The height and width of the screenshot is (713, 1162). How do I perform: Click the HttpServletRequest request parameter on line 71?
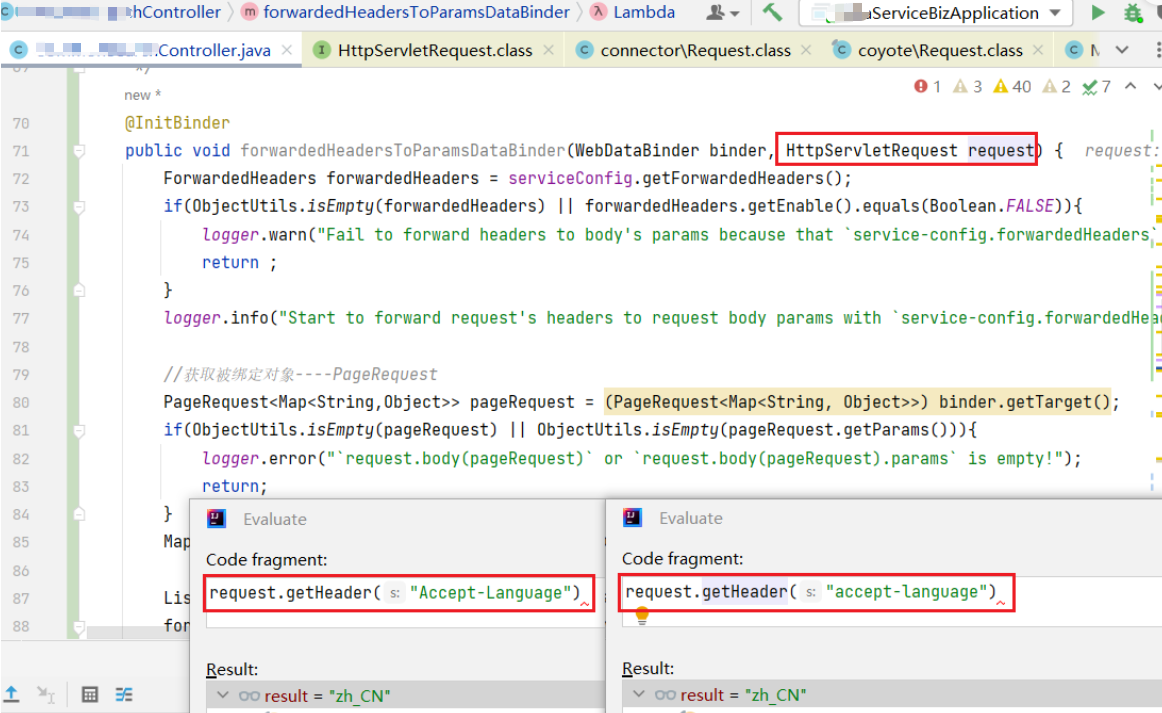(x=909, y=150)
